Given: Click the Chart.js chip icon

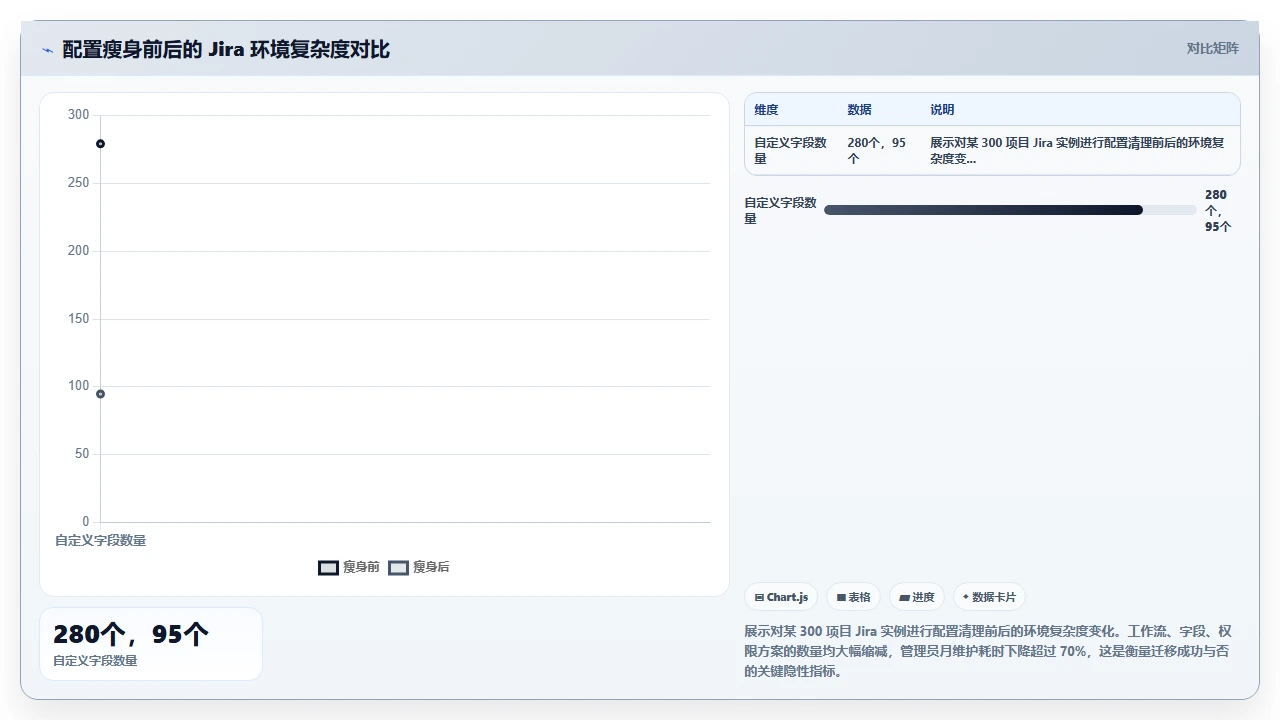Looking at the screenshot, I should click(760, 597).
